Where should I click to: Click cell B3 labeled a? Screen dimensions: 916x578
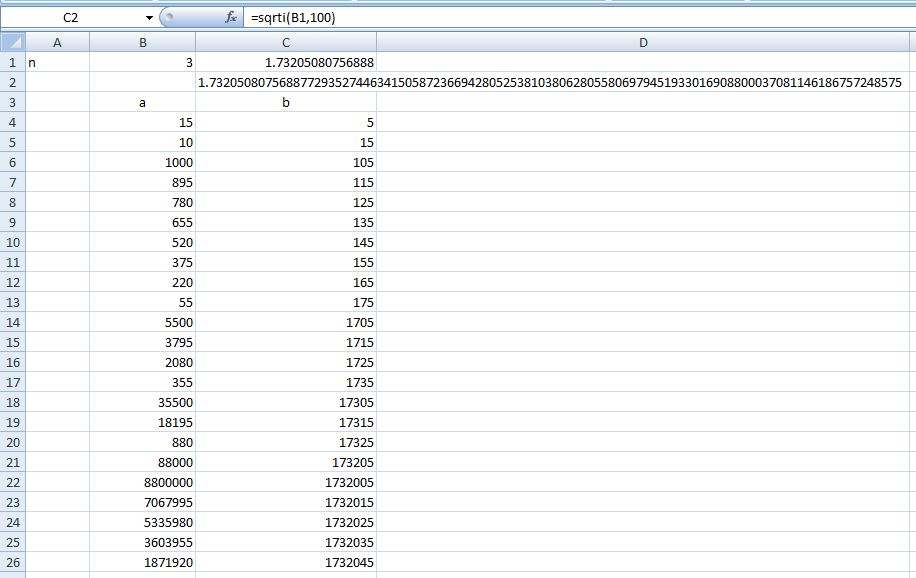143,102
